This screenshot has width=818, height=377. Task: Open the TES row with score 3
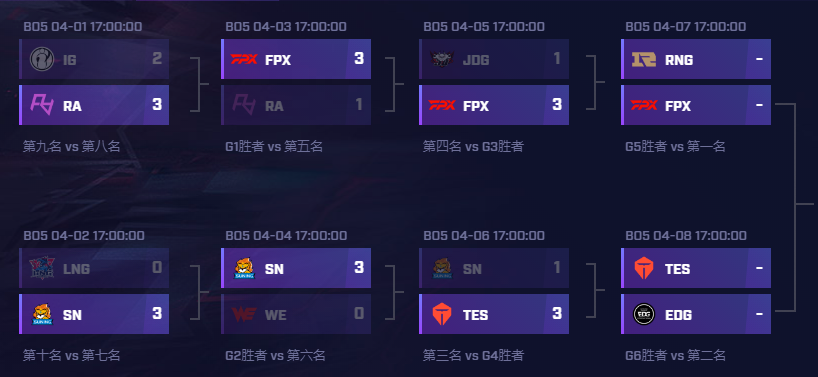point(494,314)
